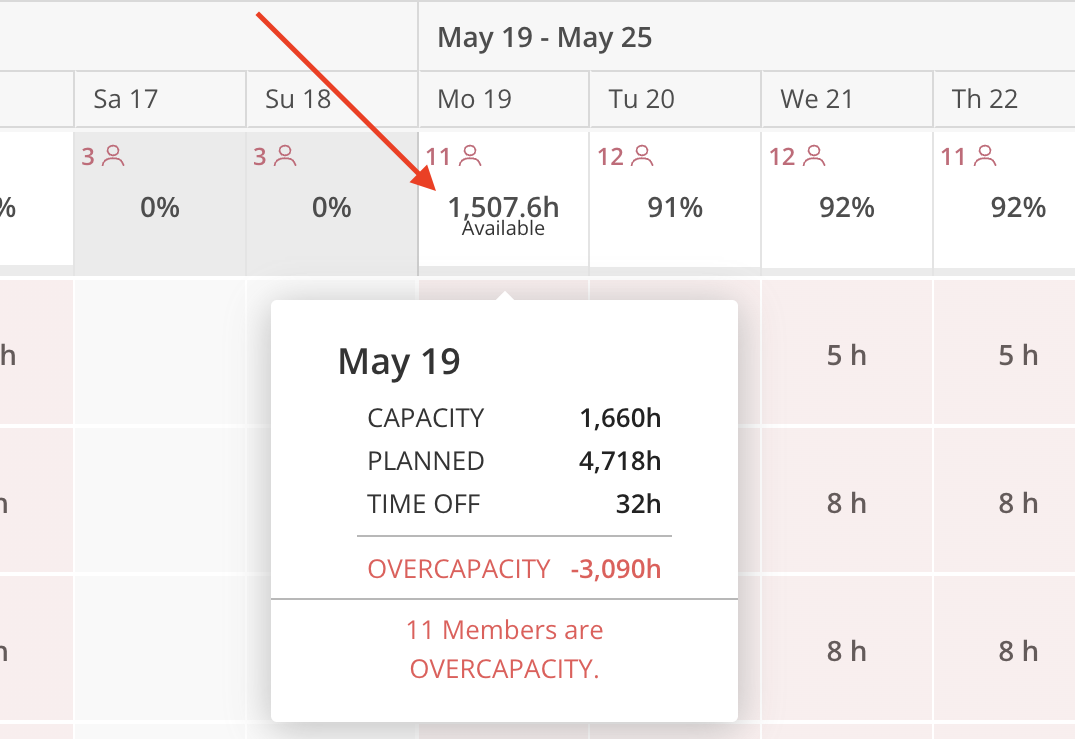Click the people icon under Su 18

(x=285, y=156)
